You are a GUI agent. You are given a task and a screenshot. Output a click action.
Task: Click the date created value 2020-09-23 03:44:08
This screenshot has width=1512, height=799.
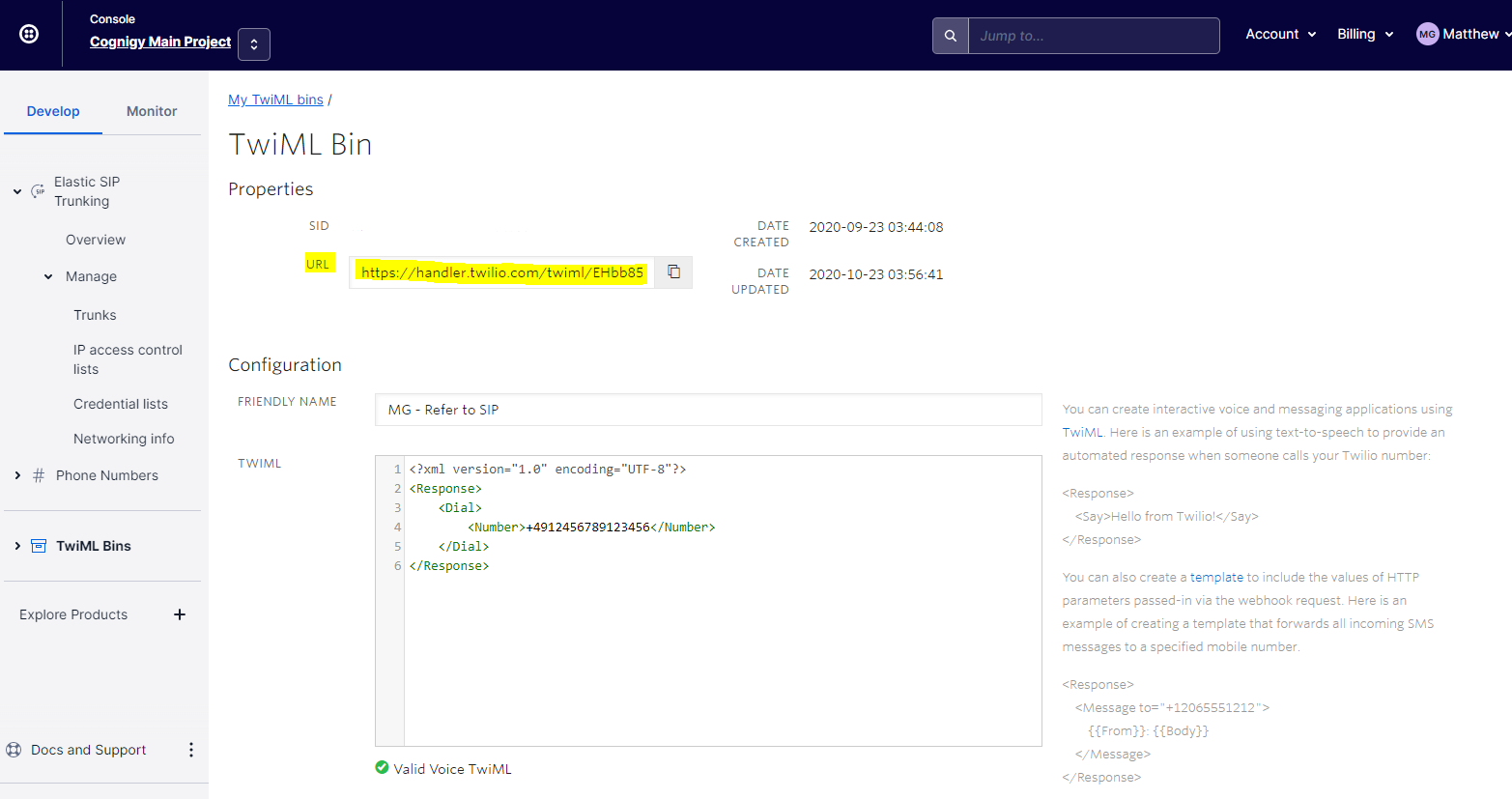[x=876, y=227]
